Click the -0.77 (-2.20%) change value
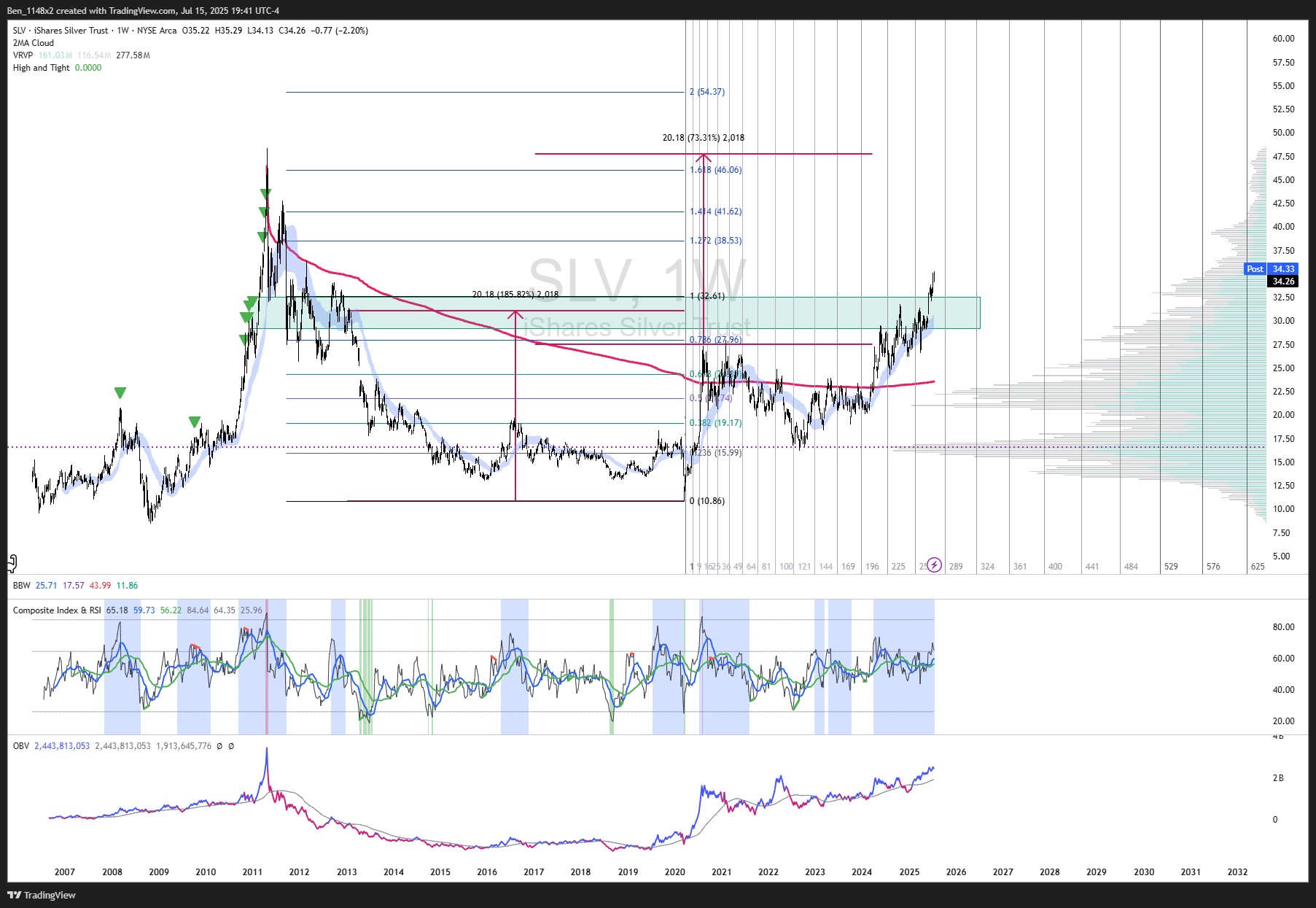Screen dimensions: 1316x908 339,31
